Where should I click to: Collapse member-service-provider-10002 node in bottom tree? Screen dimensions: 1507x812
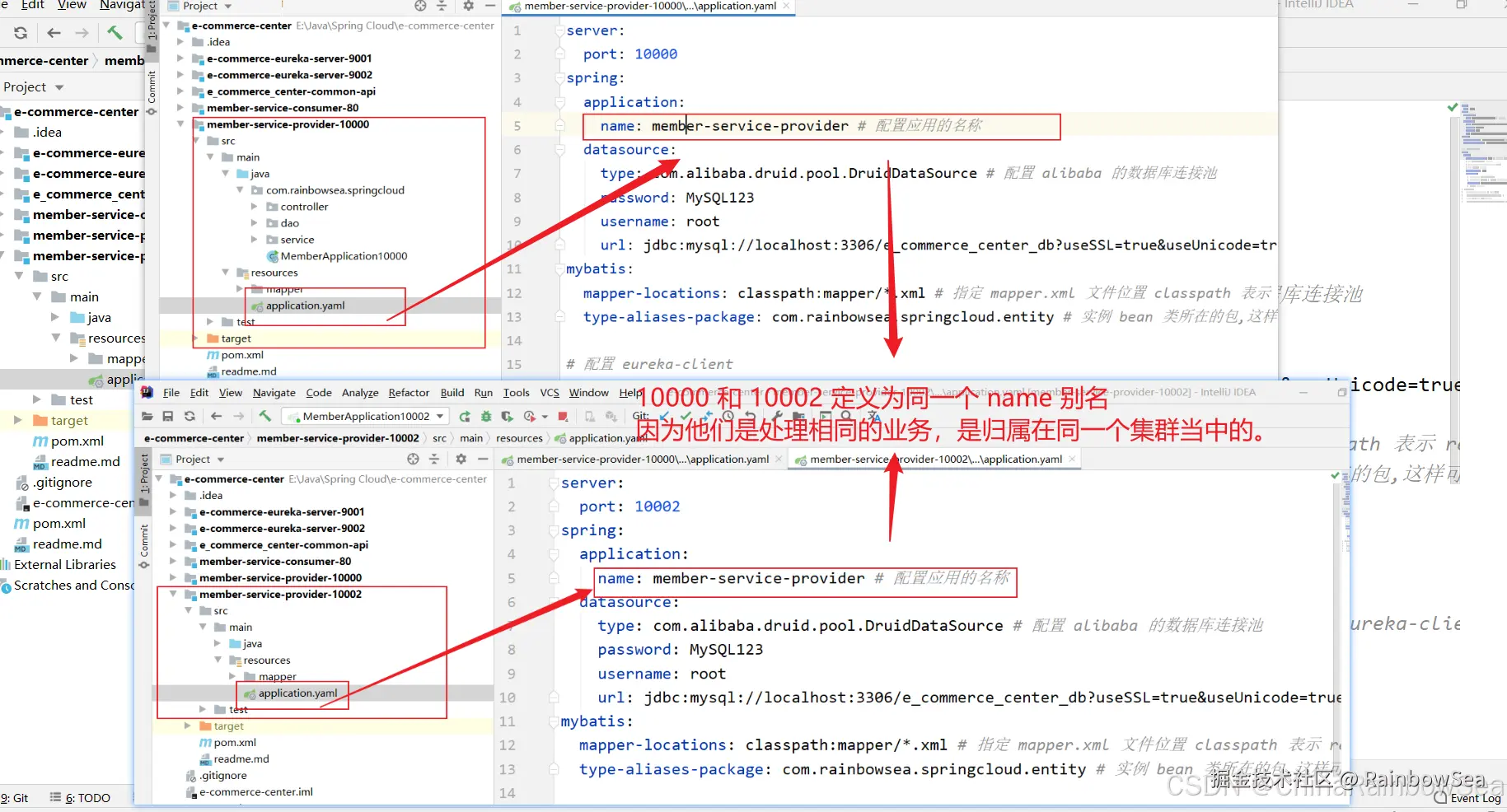(x=173, y=594)
